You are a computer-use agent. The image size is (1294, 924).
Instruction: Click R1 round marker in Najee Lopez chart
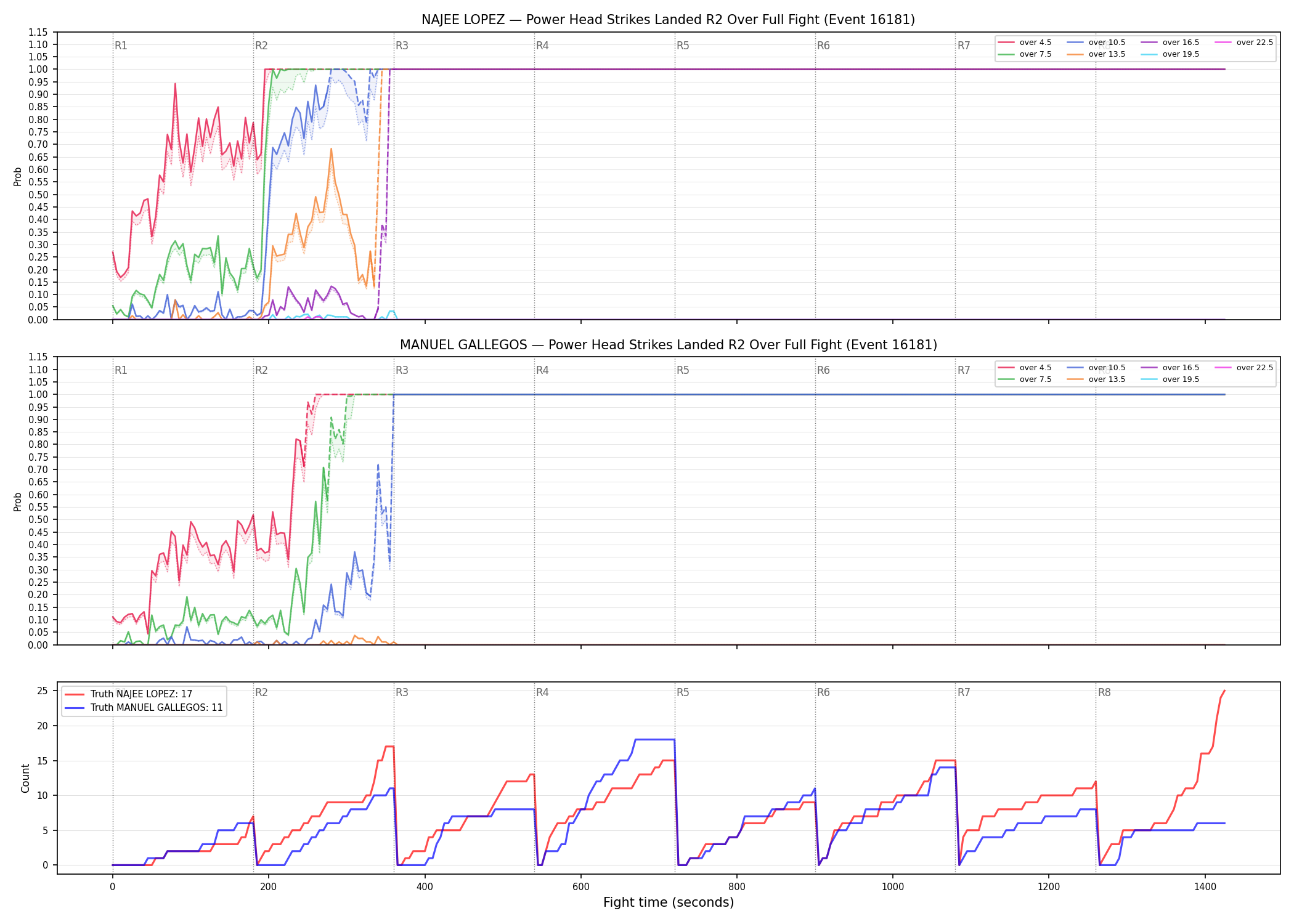tap(121, 46)
